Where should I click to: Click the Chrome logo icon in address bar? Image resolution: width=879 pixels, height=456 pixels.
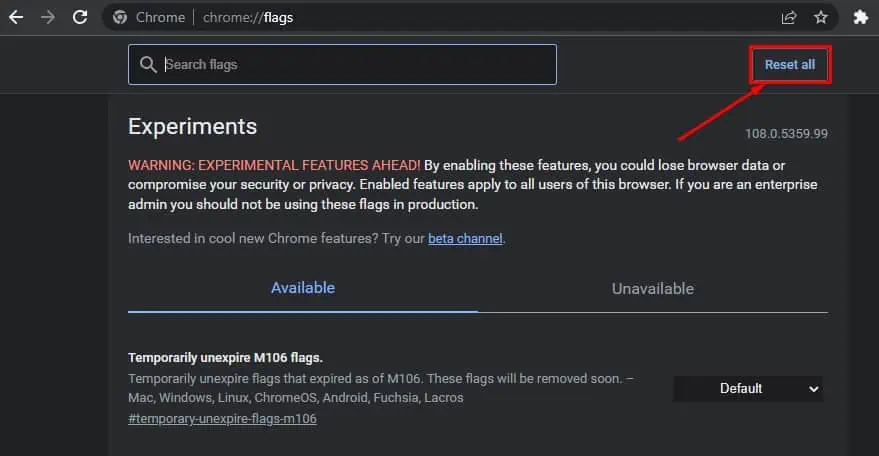[119, 17]
